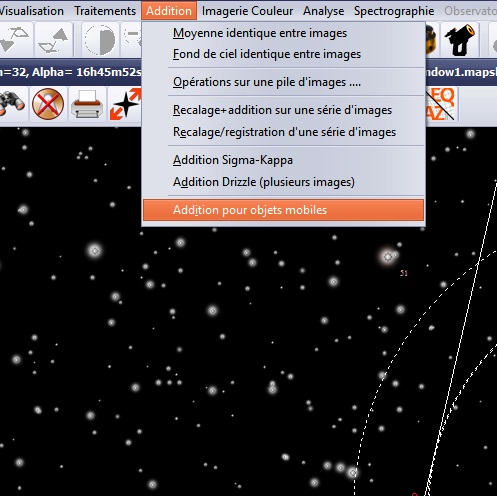This screenshot has width=497, height=496.
Task: Select Addition pour objets mobiles
Action: point(283,210)
